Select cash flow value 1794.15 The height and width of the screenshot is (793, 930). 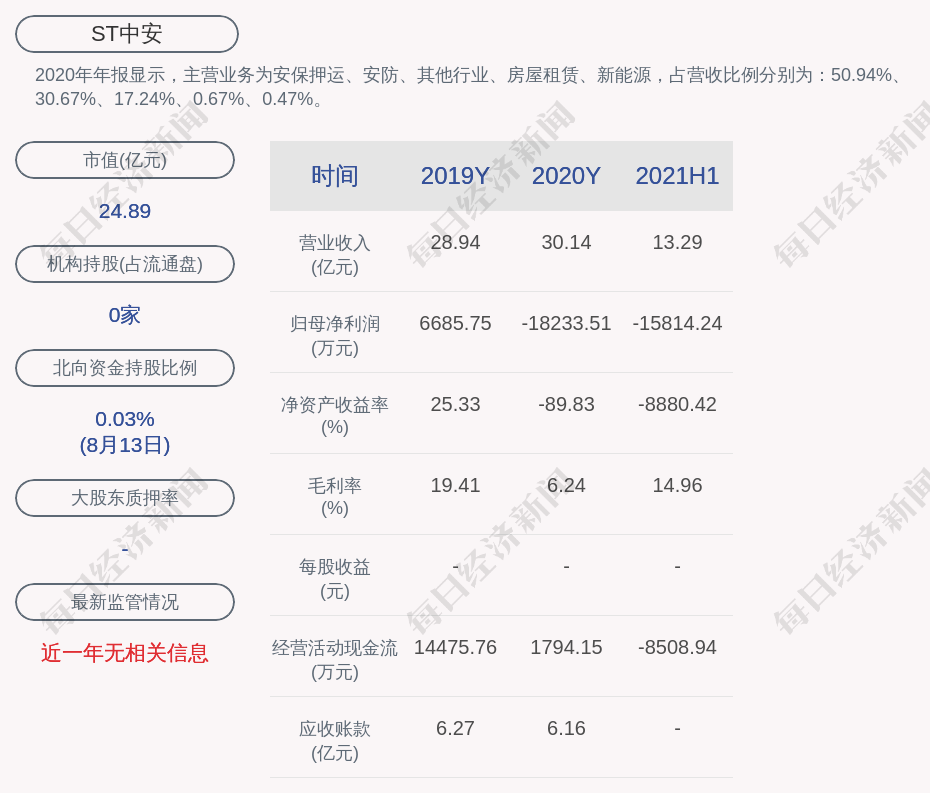566,647
